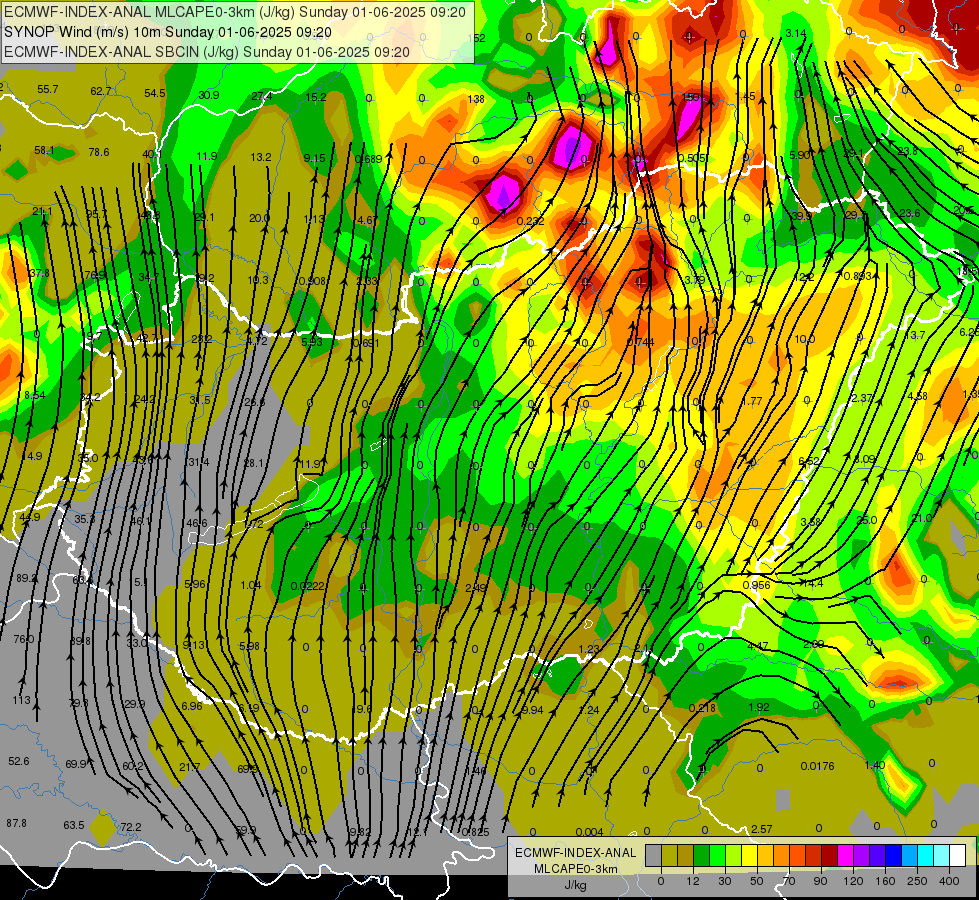Image resolution: width=979 pixels, height=900 pixels.
Task: Click the map value 2.49
Action: pyautogui.click(x=476, y=588)
